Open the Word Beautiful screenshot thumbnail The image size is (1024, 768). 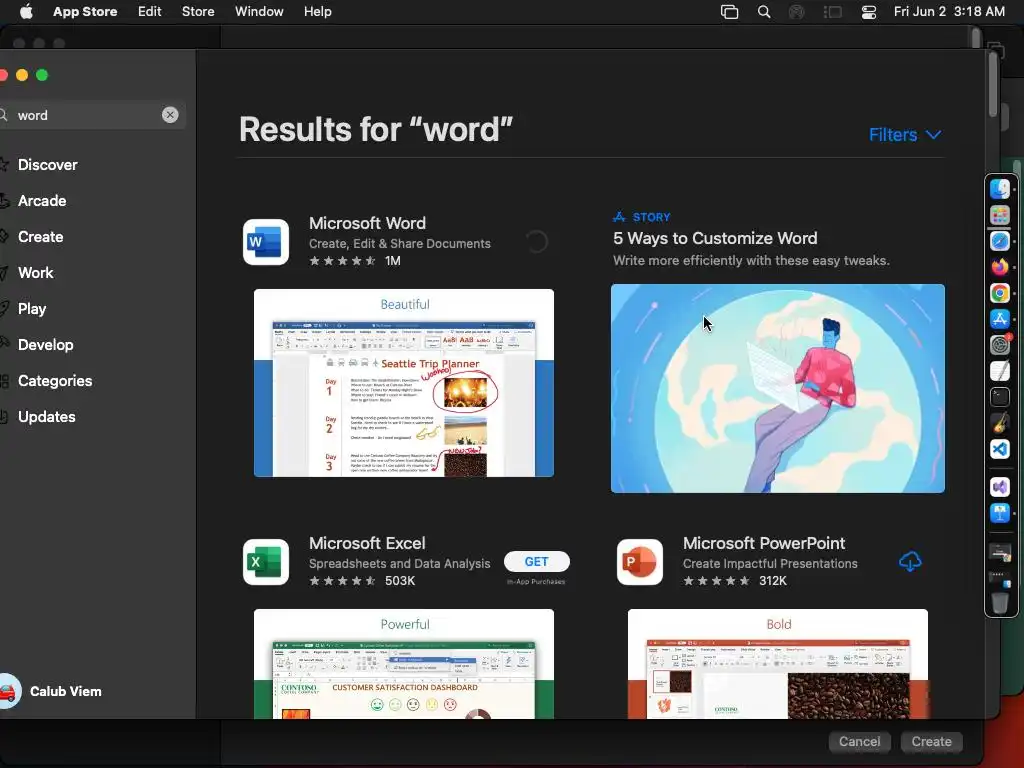point(404,383)
